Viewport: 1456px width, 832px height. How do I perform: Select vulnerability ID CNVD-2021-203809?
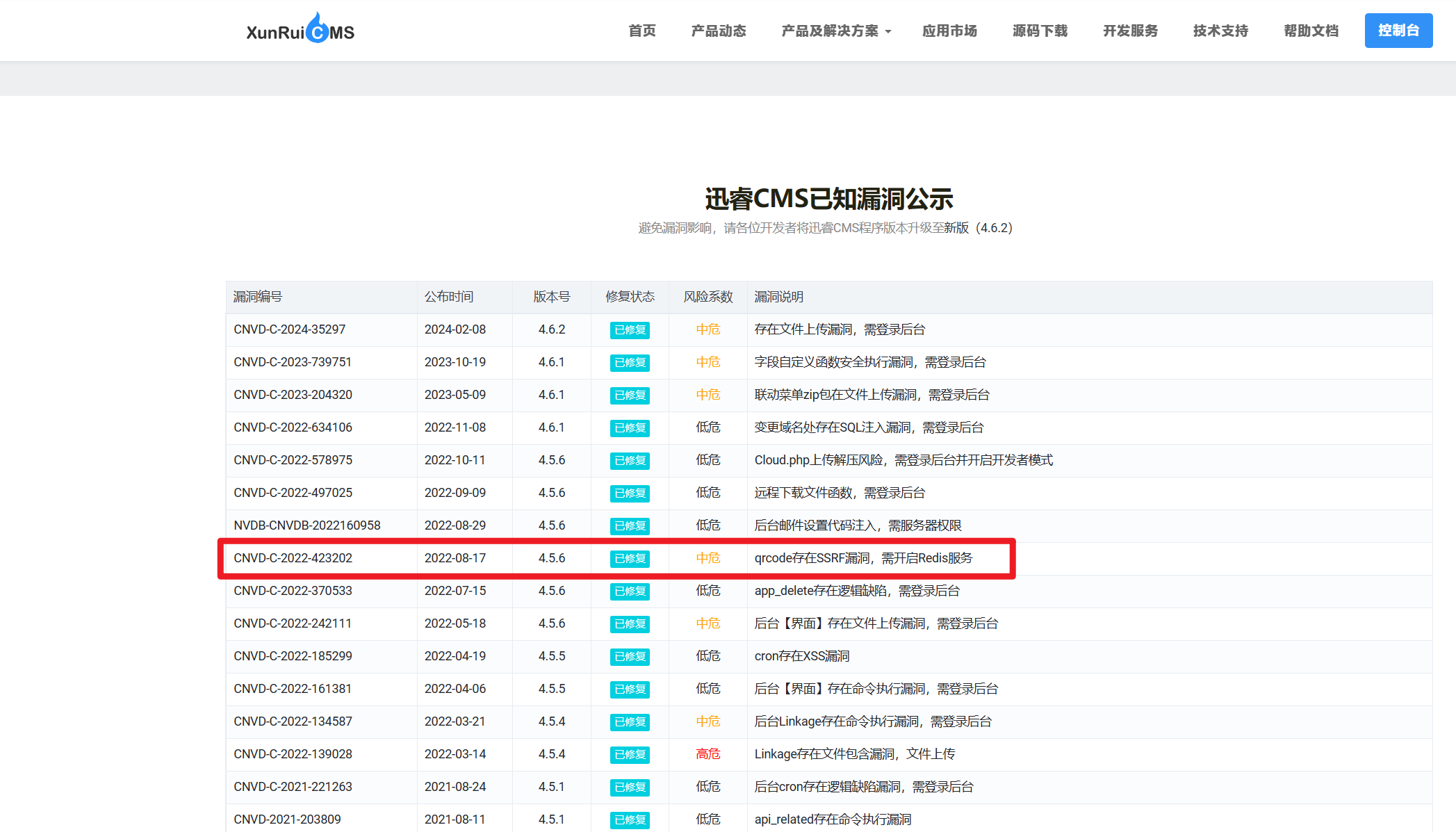pos(288,819)
